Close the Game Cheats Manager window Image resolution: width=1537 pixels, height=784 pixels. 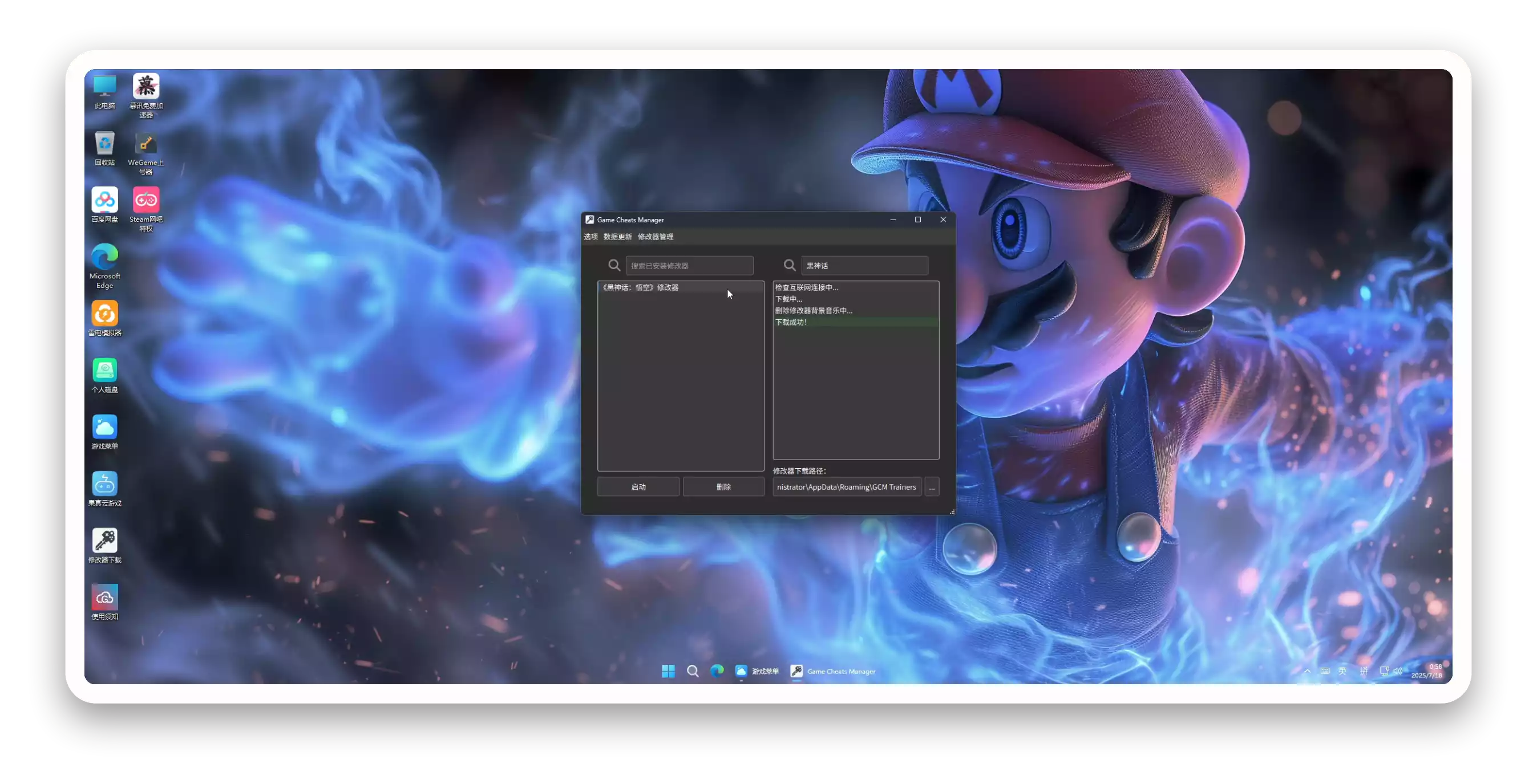coord(943,220)
